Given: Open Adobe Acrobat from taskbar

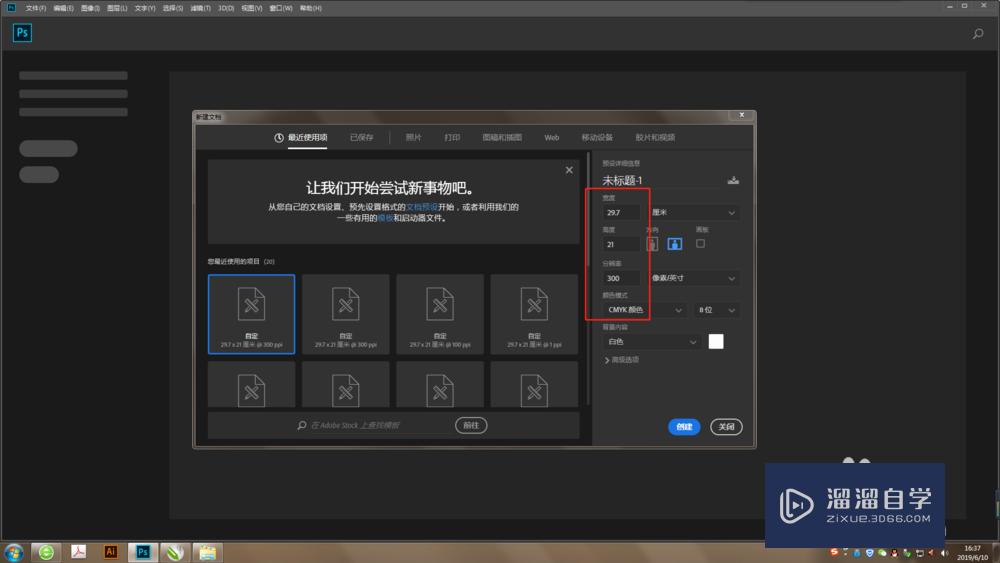Looking at the screenshot, I should click(78, 552).
